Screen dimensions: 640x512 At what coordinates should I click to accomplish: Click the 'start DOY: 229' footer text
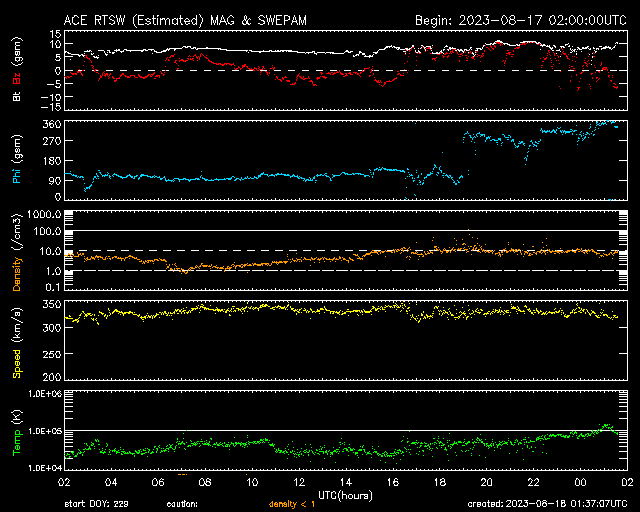click(97, 504)
